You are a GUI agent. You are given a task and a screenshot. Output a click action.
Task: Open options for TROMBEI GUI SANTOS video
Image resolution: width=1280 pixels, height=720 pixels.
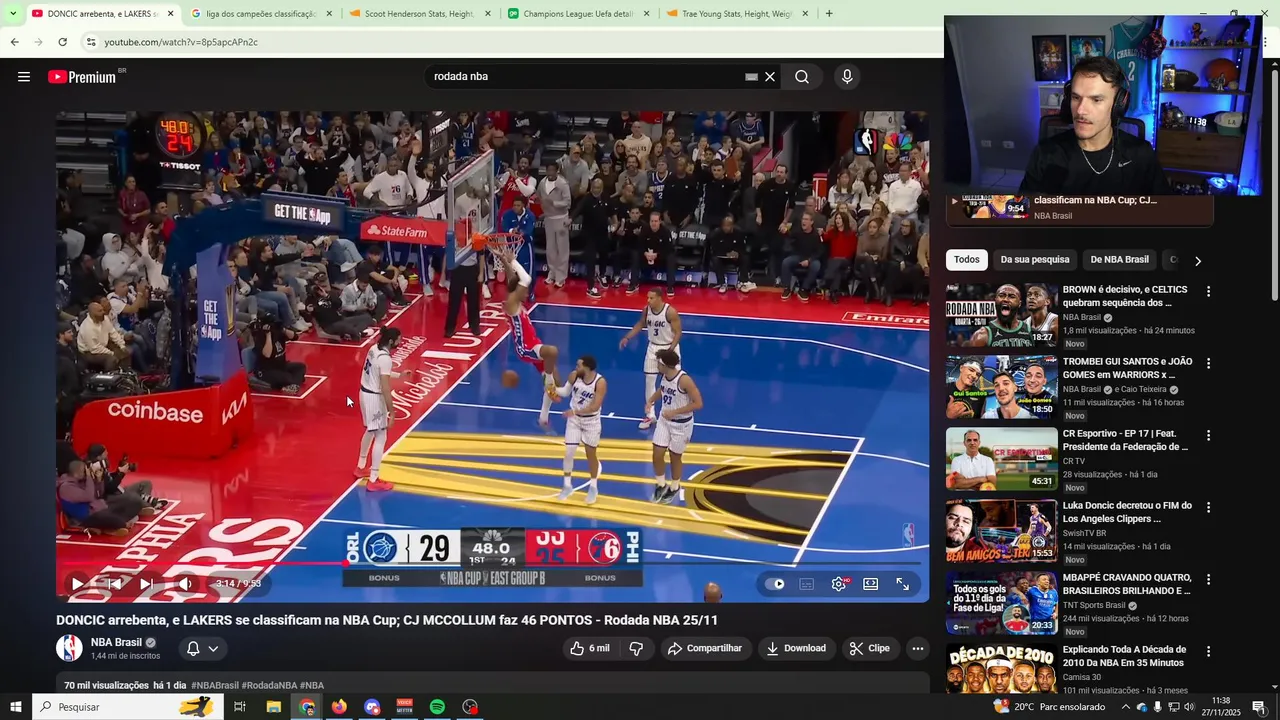[x=1208, y=364]
